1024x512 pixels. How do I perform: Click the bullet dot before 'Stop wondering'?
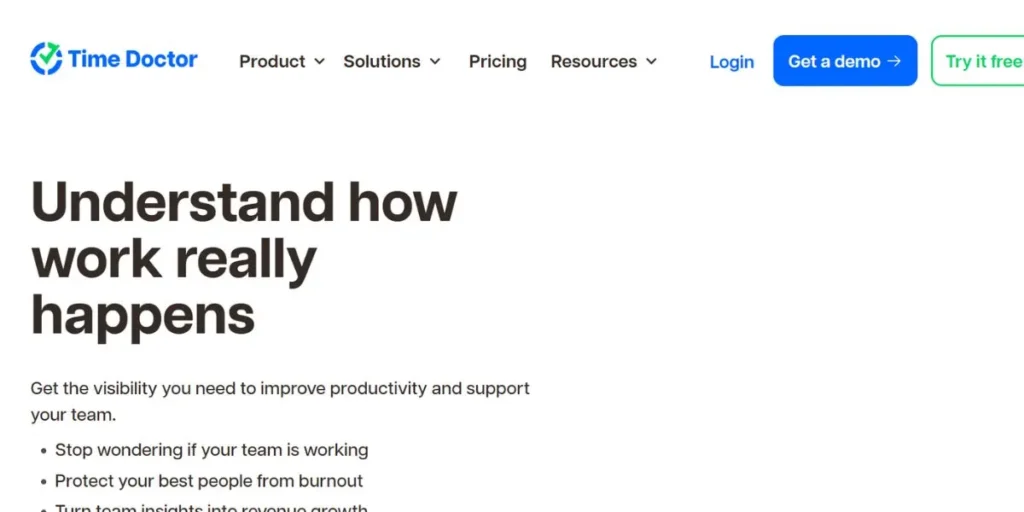43,451
